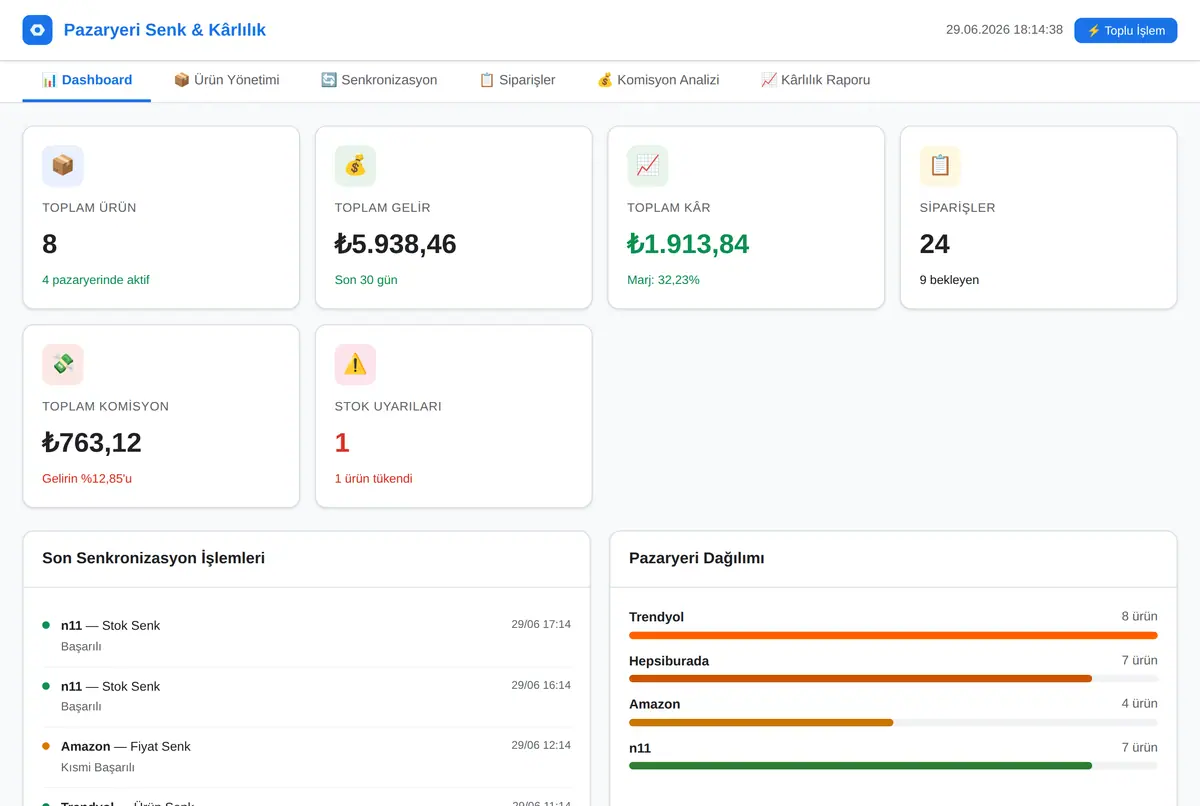This screenshot has width=1200, height=806.
Task: Switch to the Ürün Yönetimi tab
Action: coord(226,80)
